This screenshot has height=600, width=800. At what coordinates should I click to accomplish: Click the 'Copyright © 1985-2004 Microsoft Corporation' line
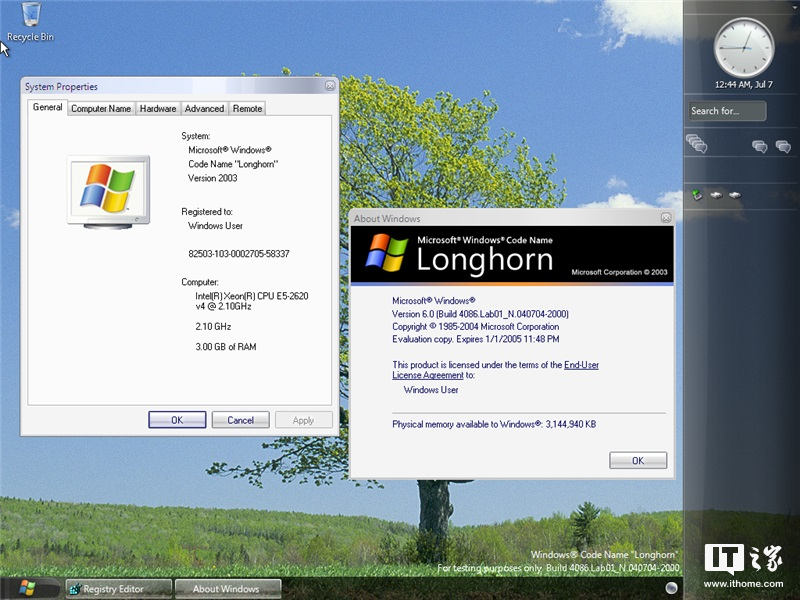pyautogui.click(x=476, y=327)
